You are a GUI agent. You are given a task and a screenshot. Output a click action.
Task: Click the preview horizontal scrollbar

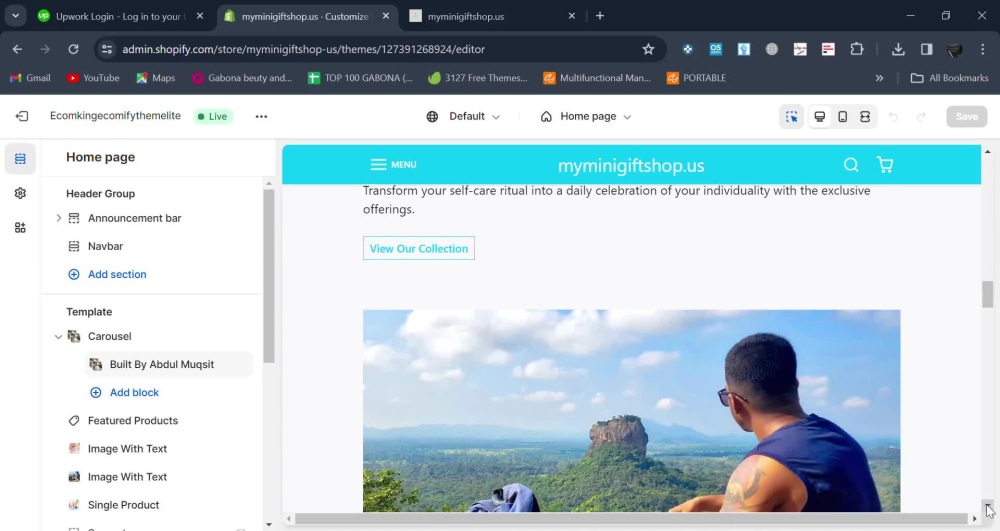coord(631,519)
